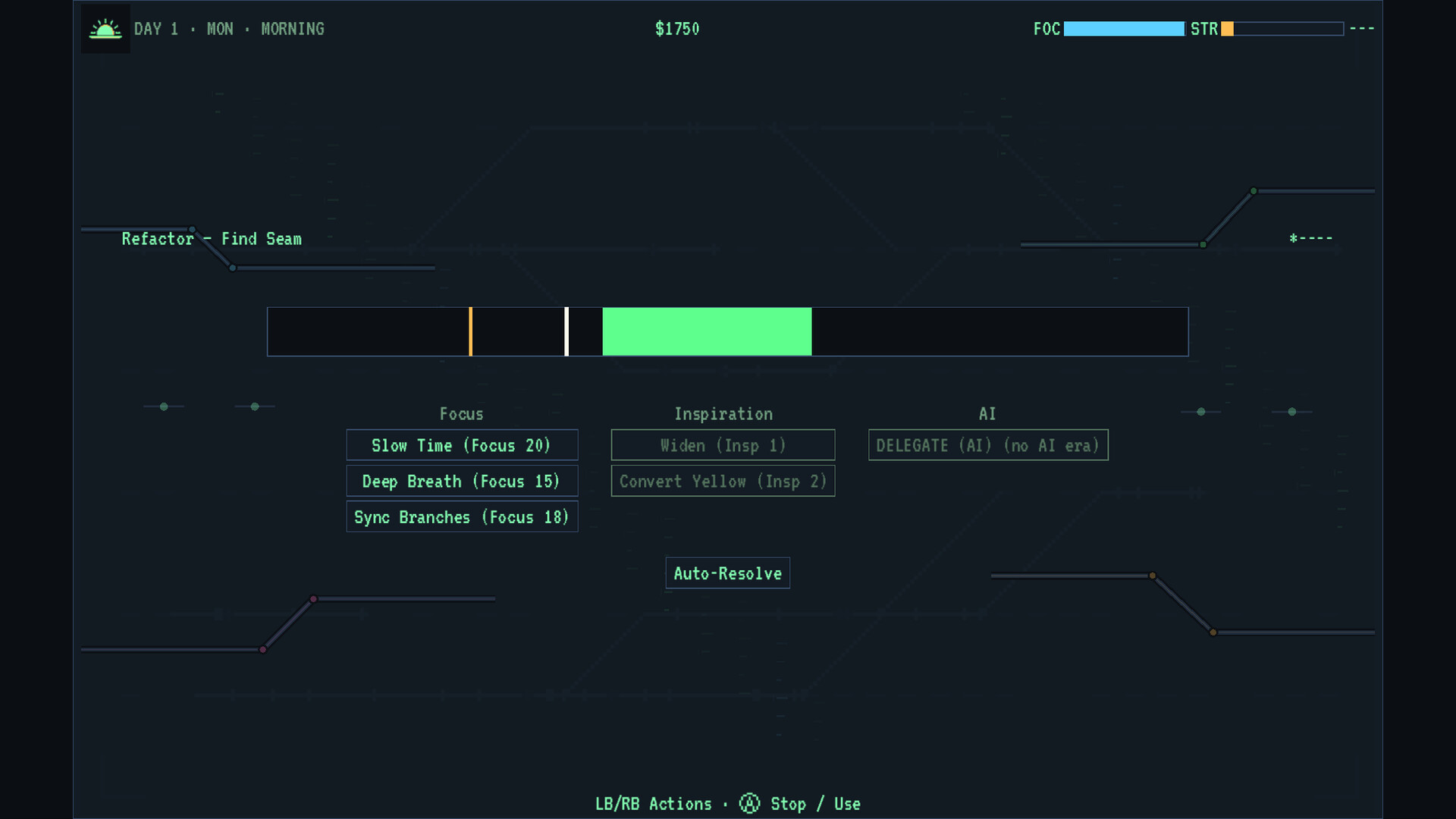Use Deep Breath (Focus 15)
Image resolution: width=1456 pixels, height=819 pixels.
462,481
